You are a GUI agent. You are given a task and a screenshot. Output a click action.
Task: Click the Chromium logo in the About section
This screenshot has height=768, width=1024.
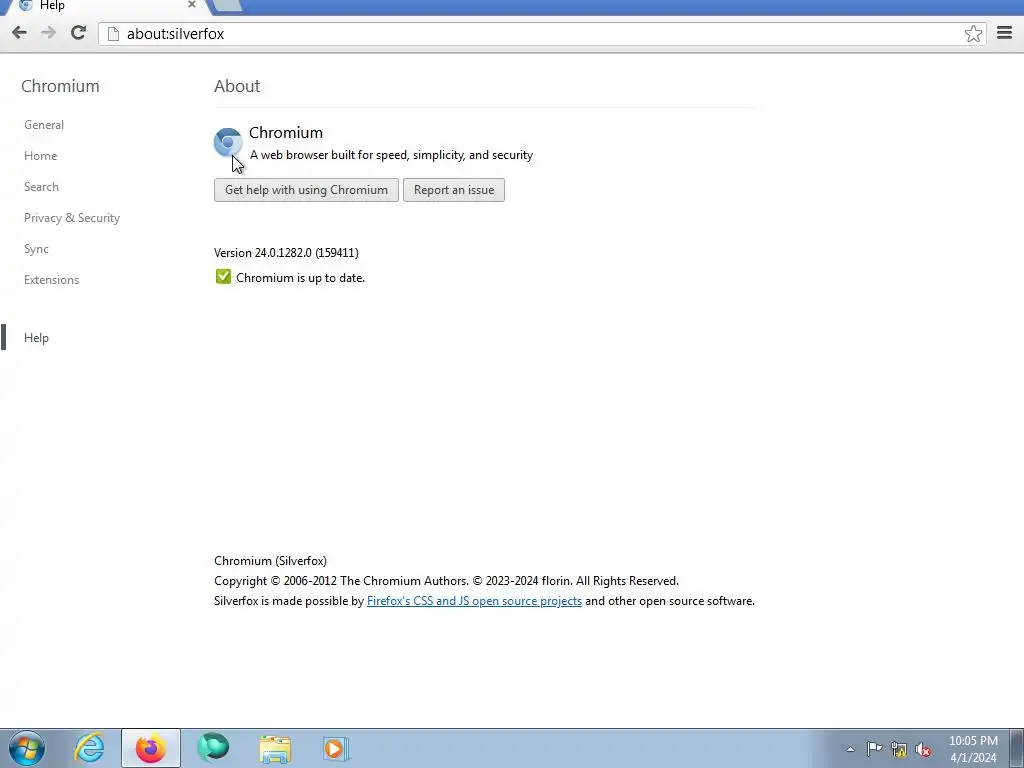228,142
